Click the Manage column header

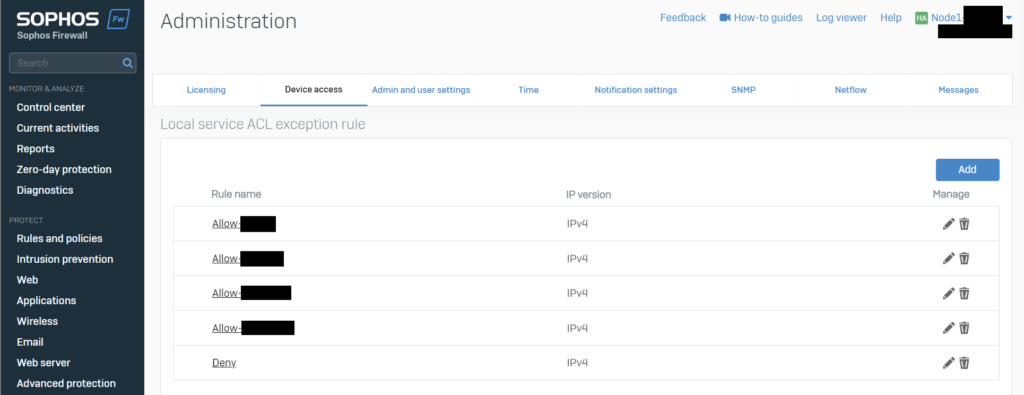point(951,194)
